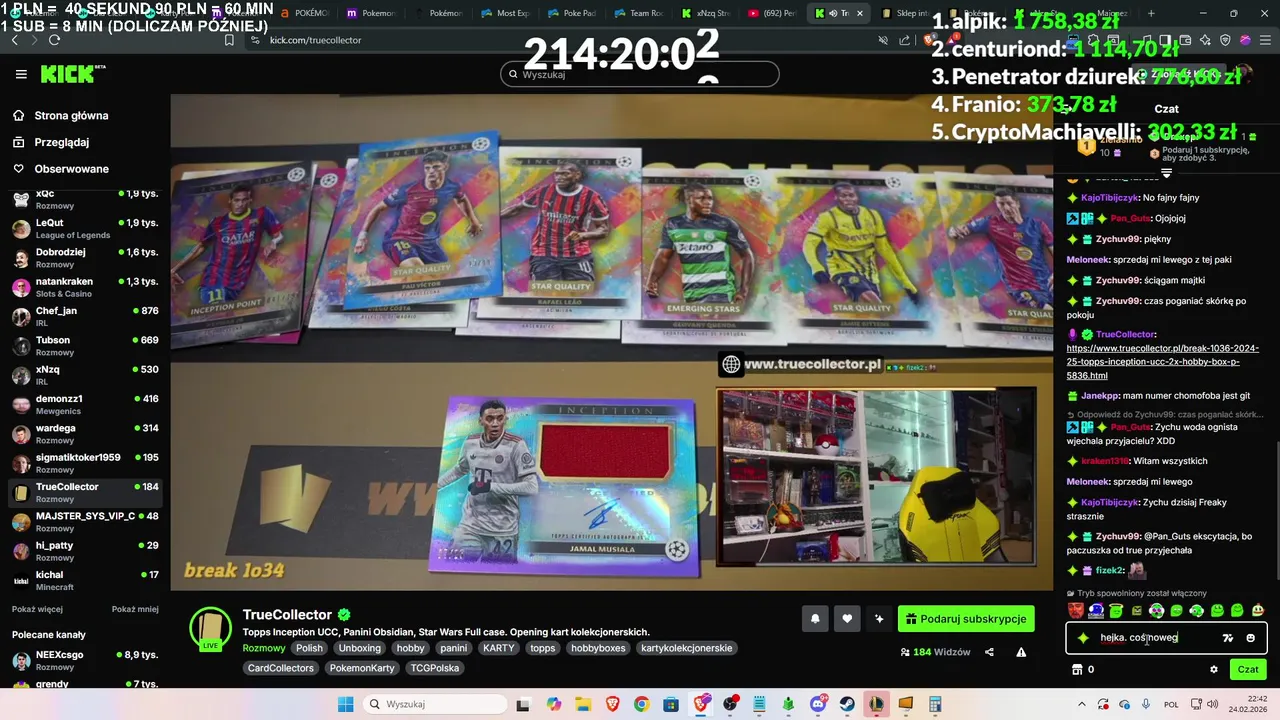
Task: Show hidden system tray icons
Action: coord(1083,704)
